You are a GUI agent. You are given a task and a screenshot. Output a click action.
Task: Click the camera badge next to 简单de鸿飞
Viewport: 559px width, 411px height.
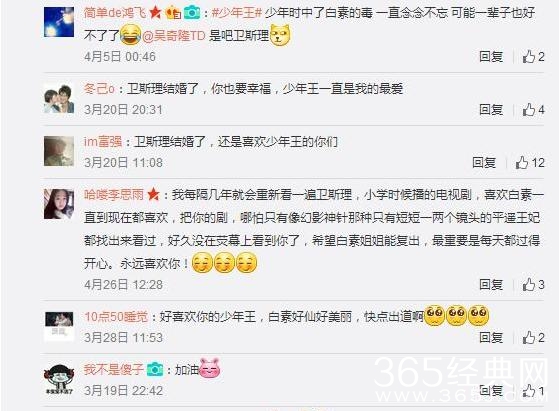(192, 14)
